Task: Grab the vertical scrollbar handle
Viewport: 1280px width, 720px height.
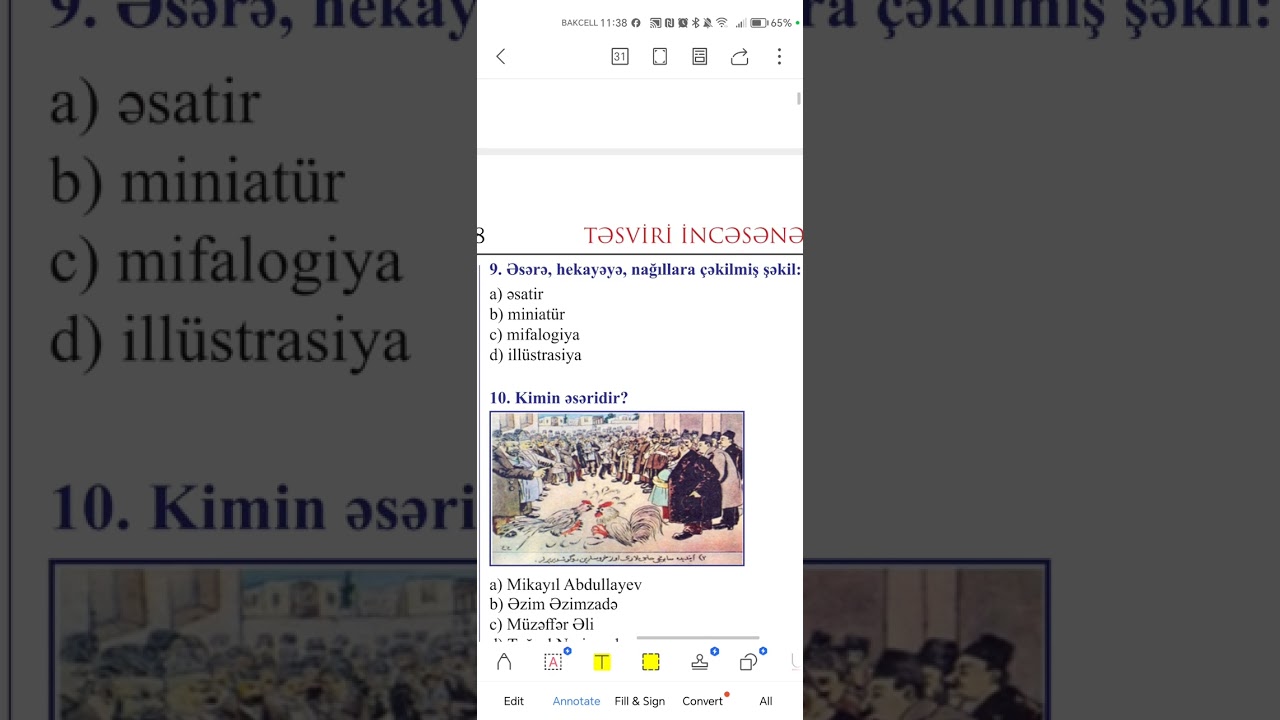Action: (799, 98)
